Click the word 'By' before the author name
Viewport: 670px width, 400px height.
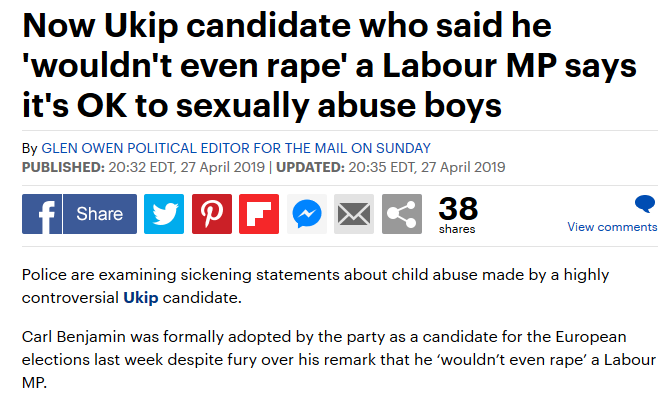(30, 149)
